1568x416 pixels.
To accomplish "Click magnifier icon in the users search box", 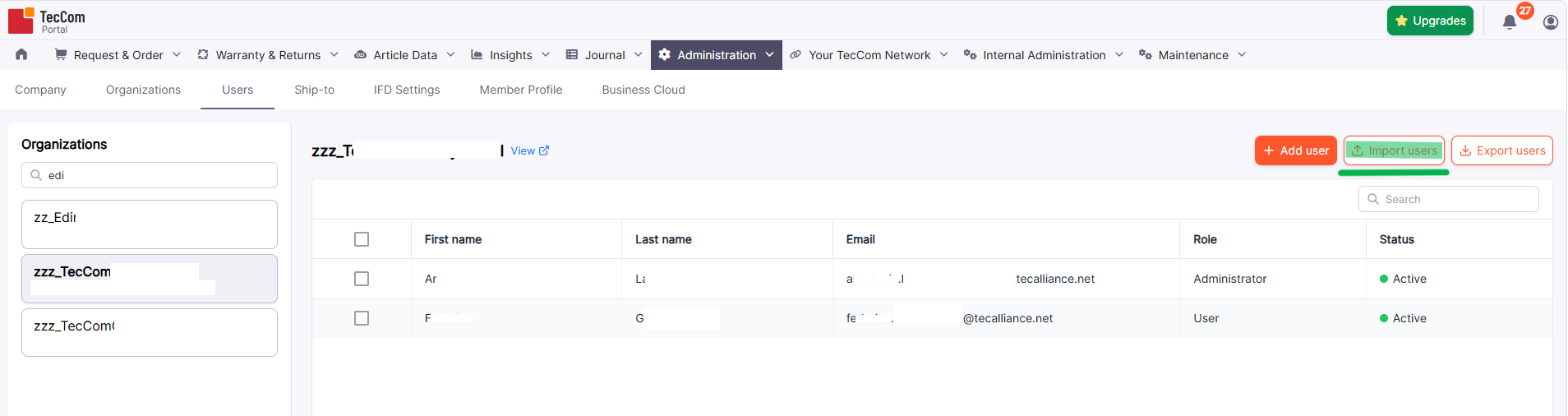I will pyautogui.click(x=1373, y=199).
